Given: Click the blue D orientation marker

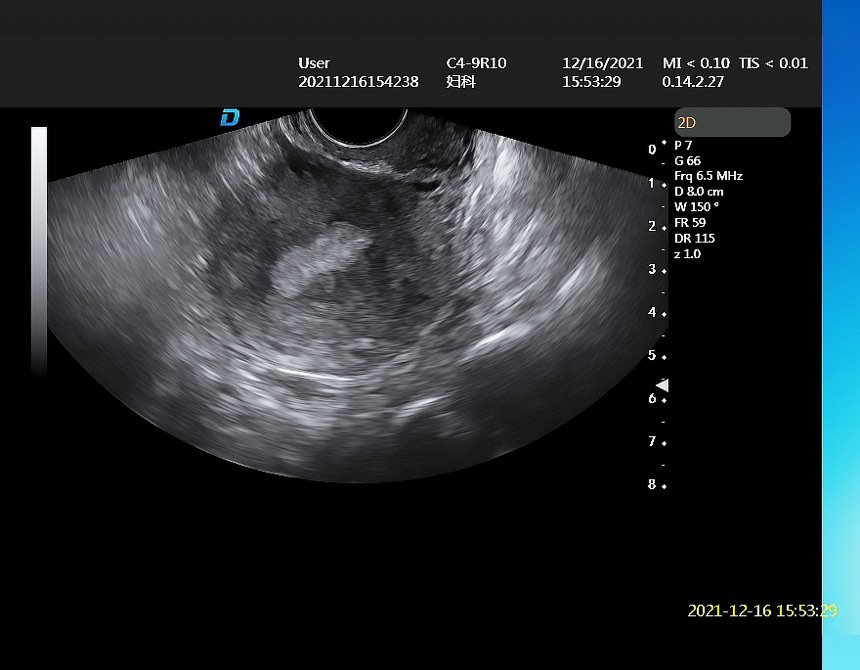Looking at the screenshot, I should pyautogui.click(x=230, y=118).
